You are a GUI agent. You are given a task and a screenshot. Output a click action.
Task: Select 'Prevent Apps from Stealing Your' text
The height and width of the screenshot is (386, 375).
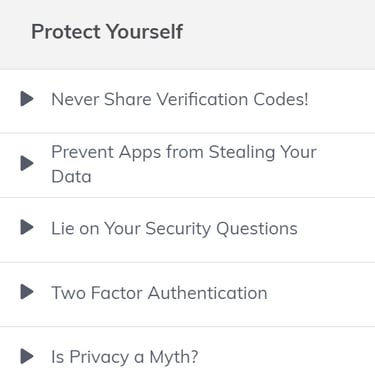[x=184, y=153]
